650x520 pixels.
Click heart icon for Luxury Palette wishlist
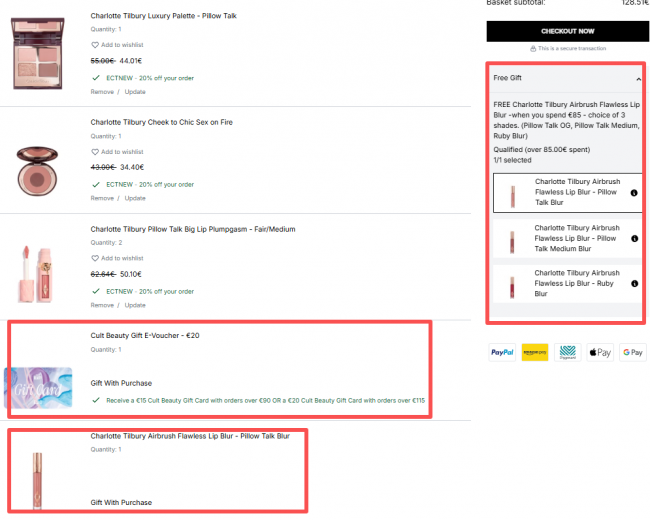point(95,45)
